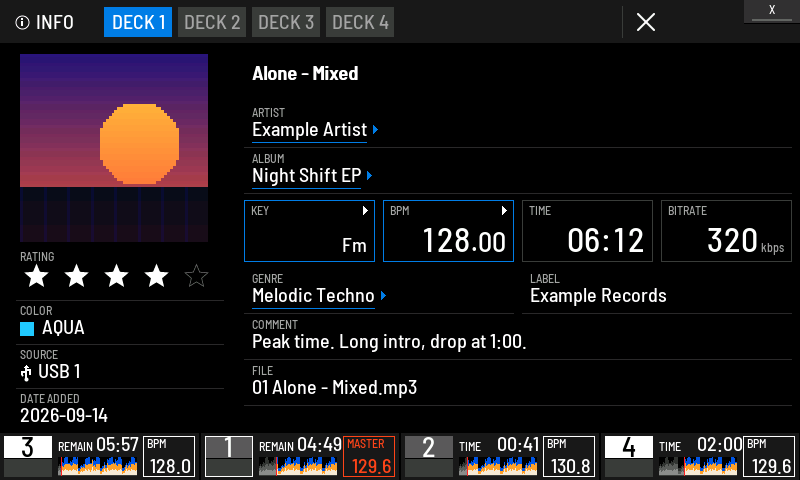Open the Night Shift EP album link
This screenshot has height=480, width=800.
[x=306, y=175]
